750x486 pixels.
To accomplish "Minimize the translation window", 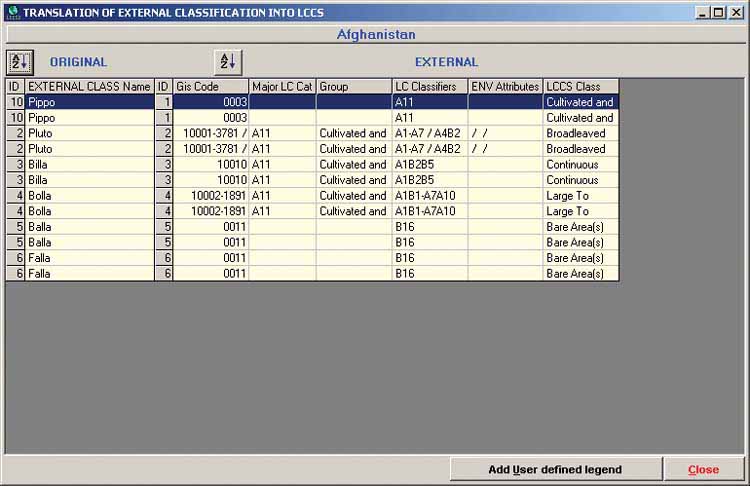I will tap(703, 12).
